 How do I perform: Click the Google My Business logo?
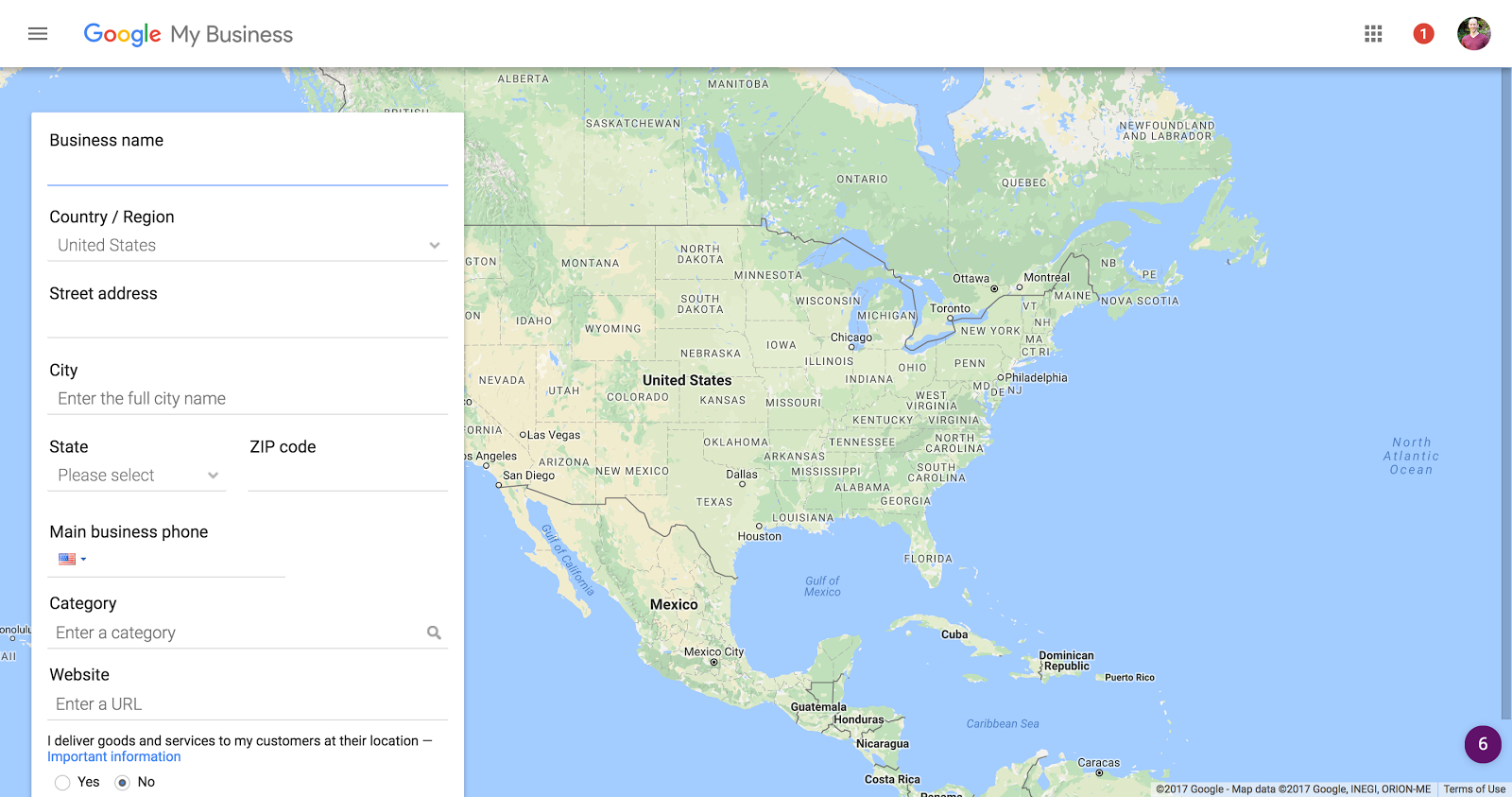click(x=188, y=34)
